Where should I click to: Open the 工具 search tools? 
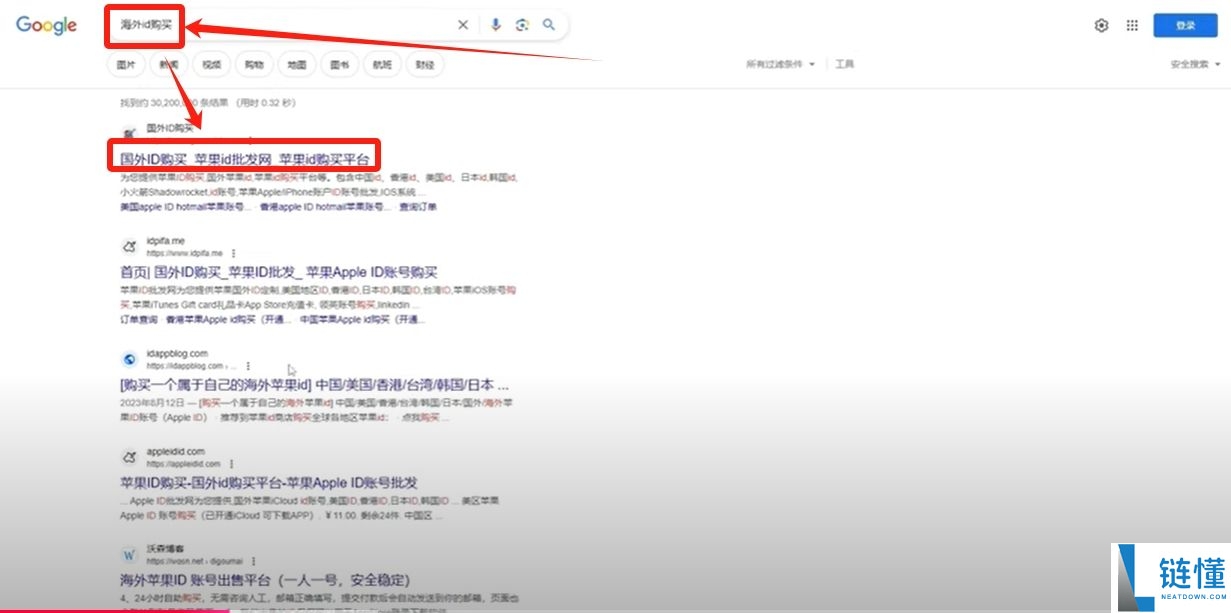(845, 64)
